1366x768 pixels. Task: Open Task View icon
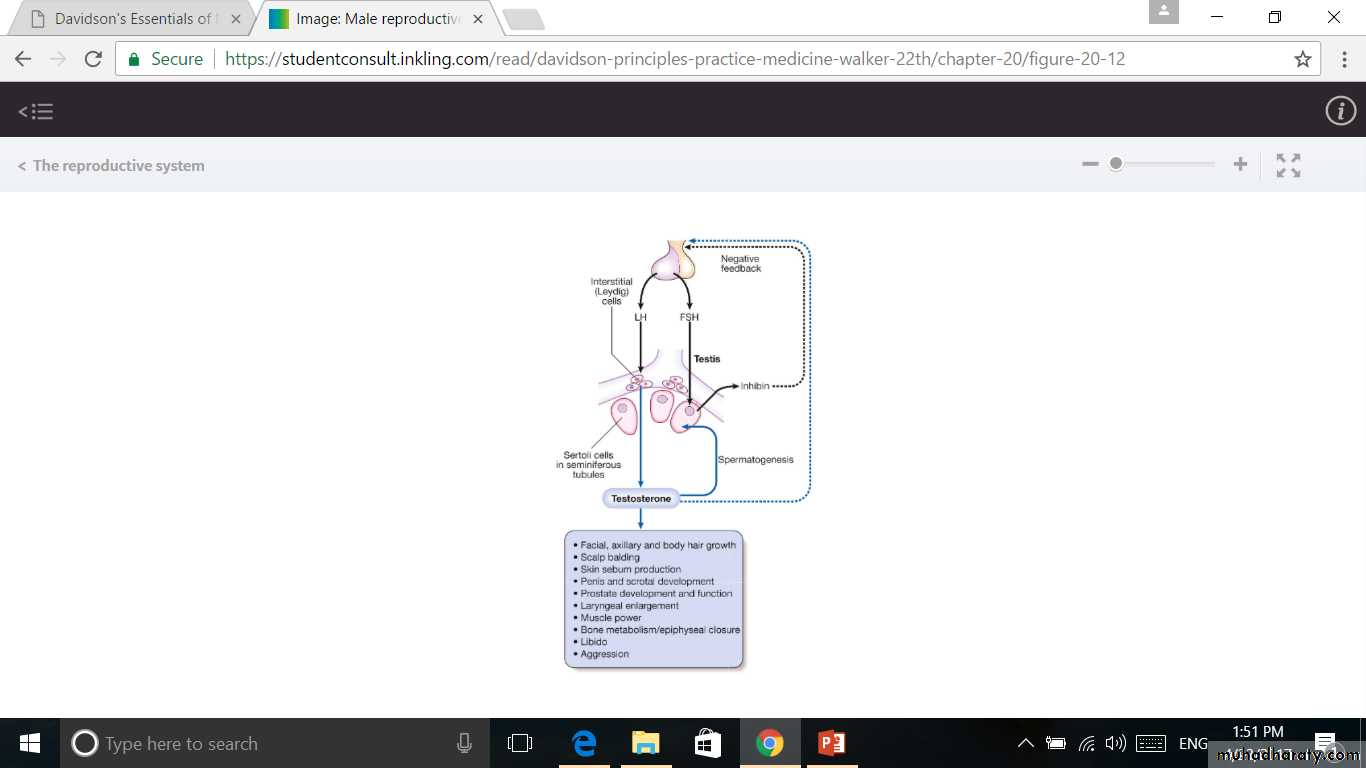(520, 743)
